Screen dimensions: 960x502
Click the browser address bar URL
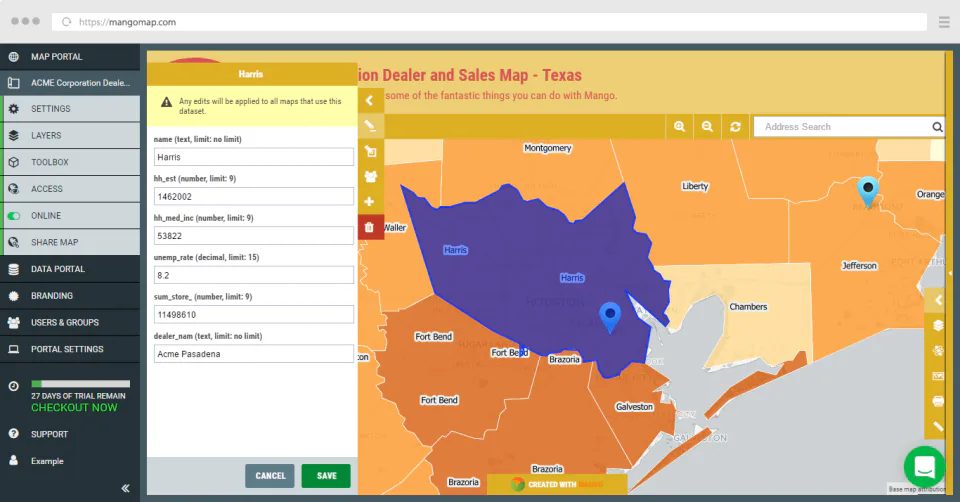127,22
